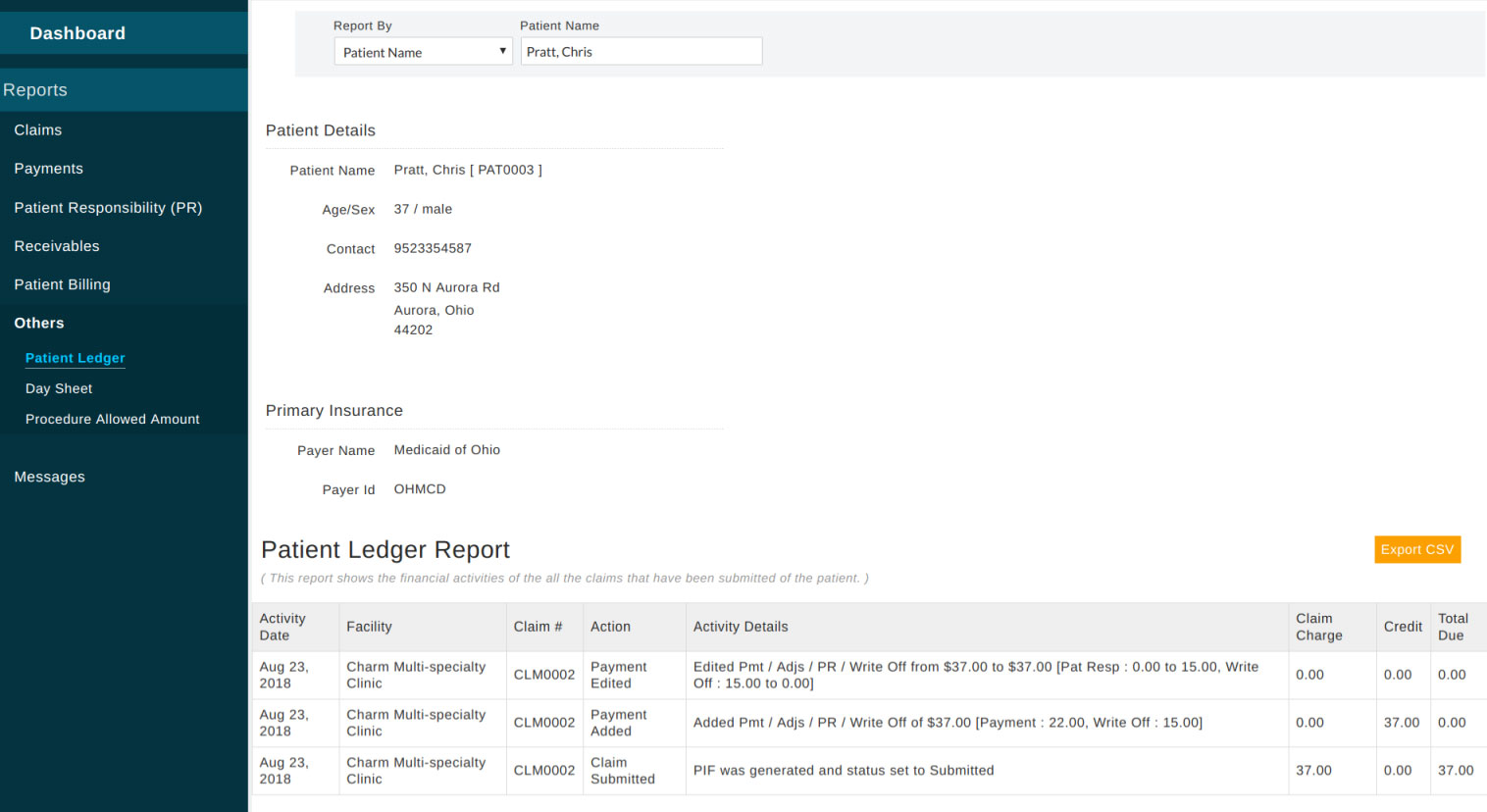Viewport: 1487px width, 812px height.
Task: Click the Patient Ledger Report title
Action: click(x=385, y=549)
